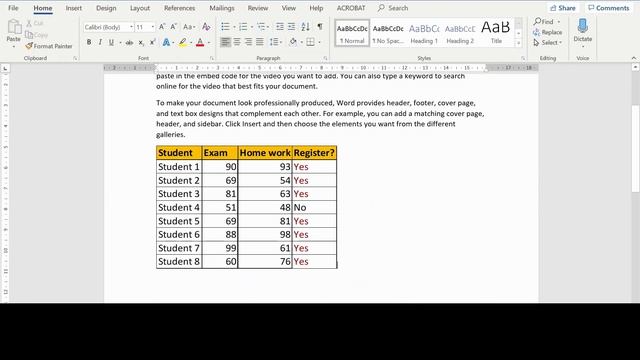640x360 pixels.
Task: Open the Review tab
Action: (258, 8)
